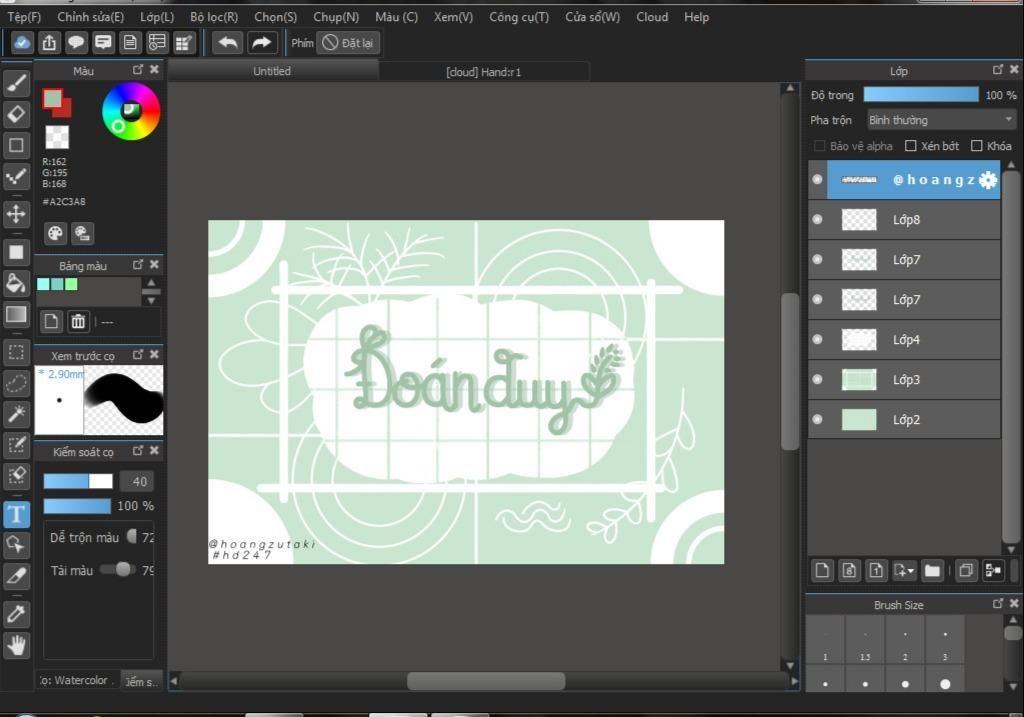Click the Đặt lại reset button
The height and width of the screenshot is (717, 1024).
click(x=349, y=43)
